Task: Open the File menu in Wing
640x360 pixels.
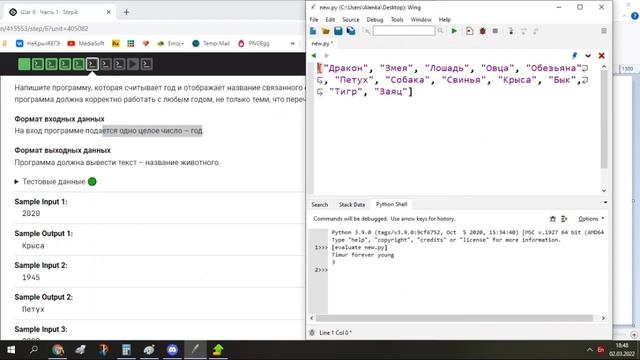Action: point(314,20)
